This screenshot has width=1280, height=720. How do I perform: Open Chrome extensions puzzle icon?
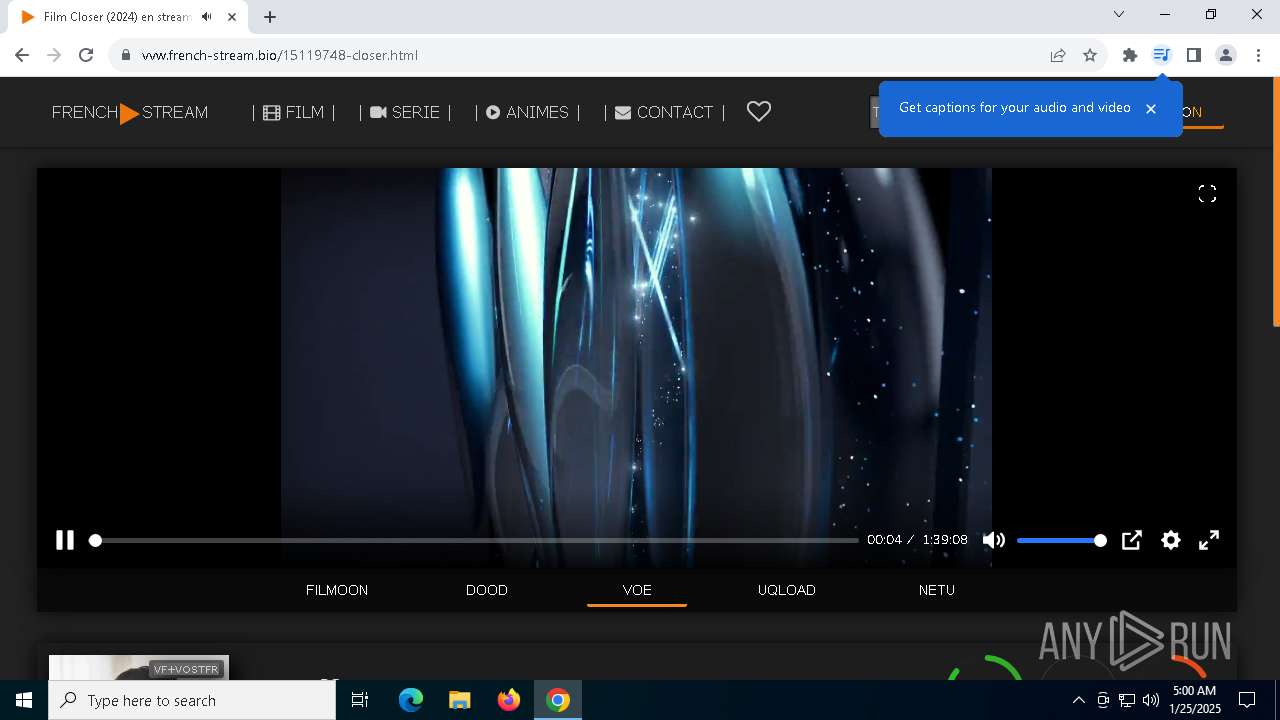(x=1130, y=55)
